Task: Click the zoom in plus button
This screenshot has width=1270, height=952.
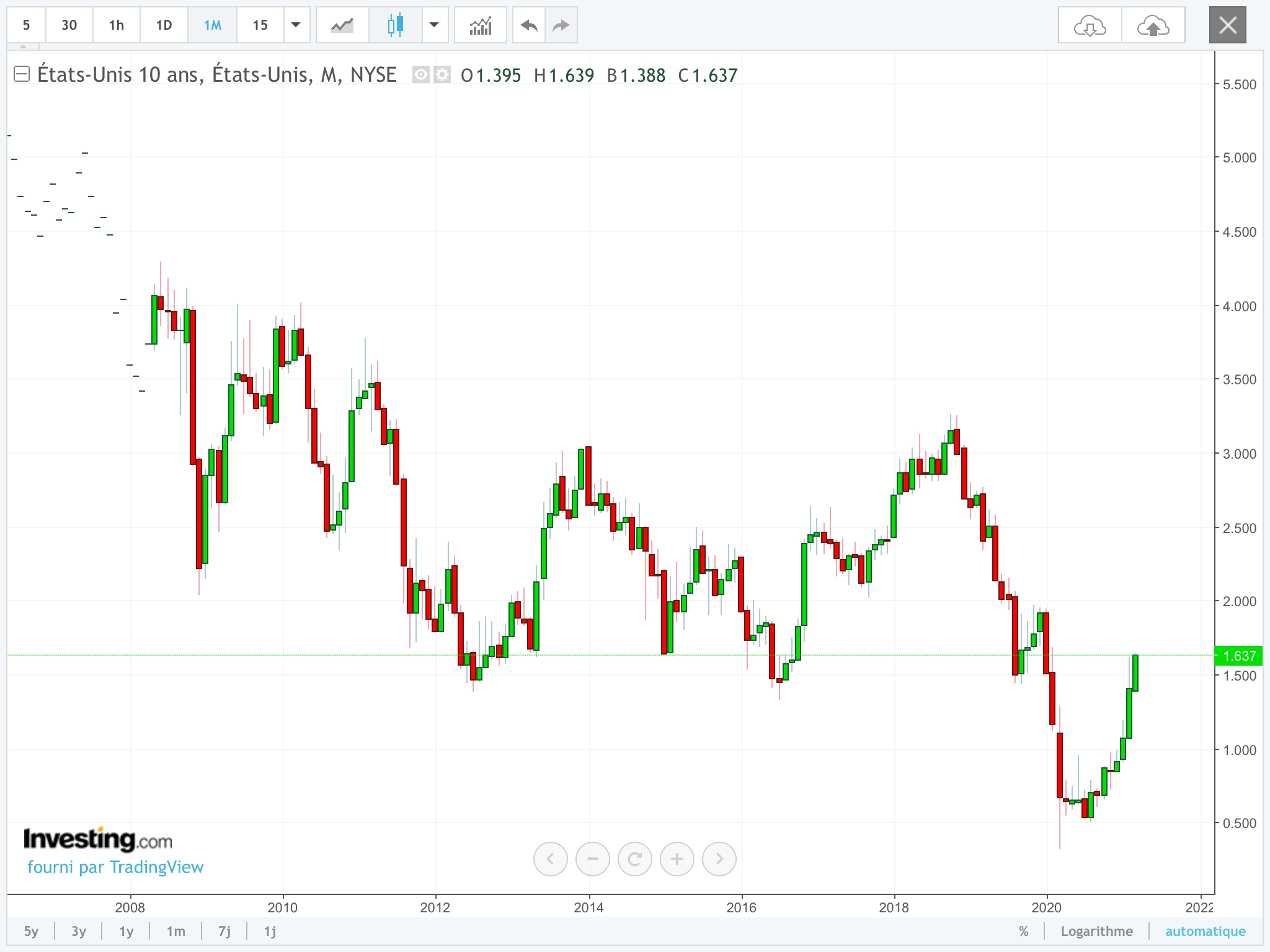Action: tap(677, 859)
